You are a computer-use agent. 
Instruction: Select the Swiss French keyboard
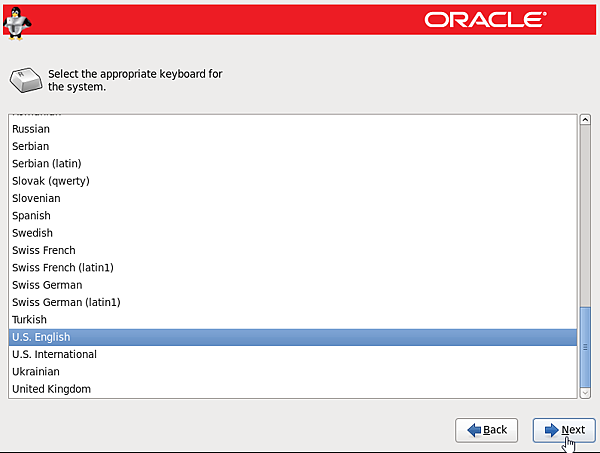click(44, 250)
